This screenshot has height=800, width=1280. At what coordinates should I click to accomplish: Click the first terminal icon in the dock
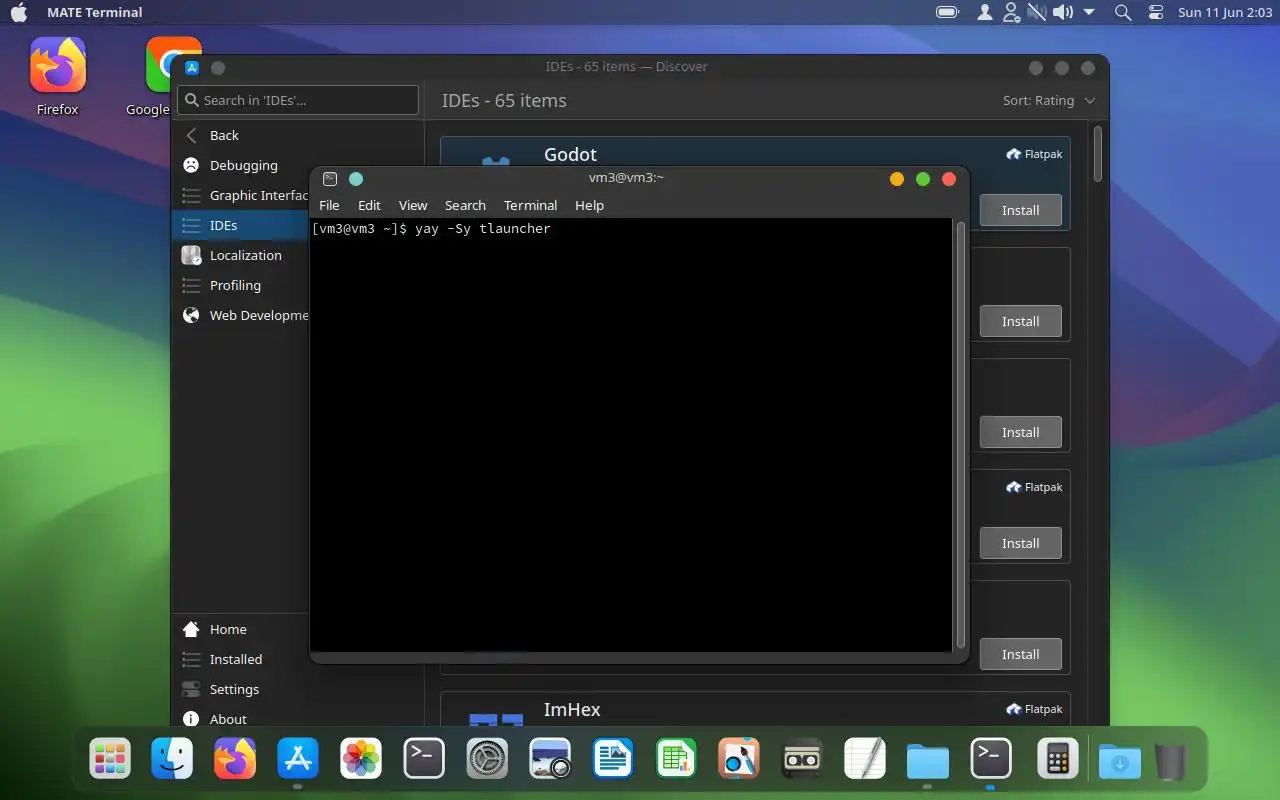tap(424, 759)
